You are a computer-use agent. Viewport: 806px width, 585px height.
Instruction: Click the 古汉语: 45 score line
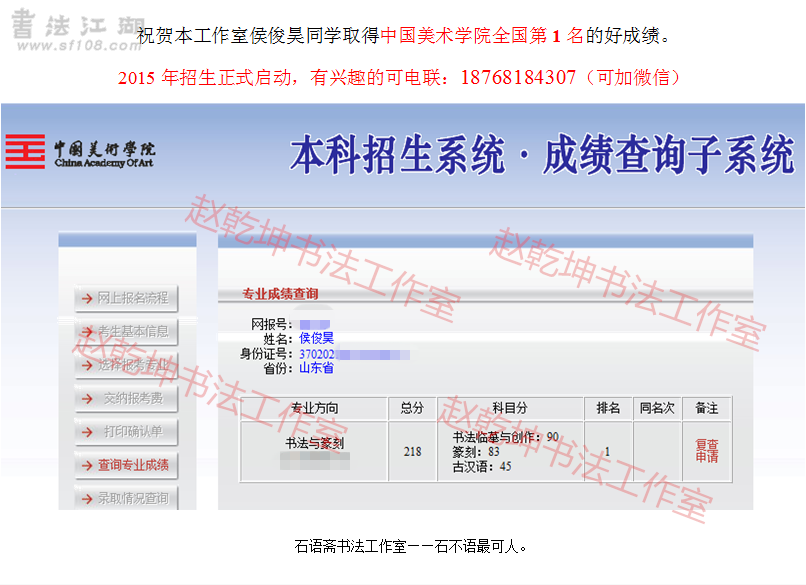coord(482,466)
